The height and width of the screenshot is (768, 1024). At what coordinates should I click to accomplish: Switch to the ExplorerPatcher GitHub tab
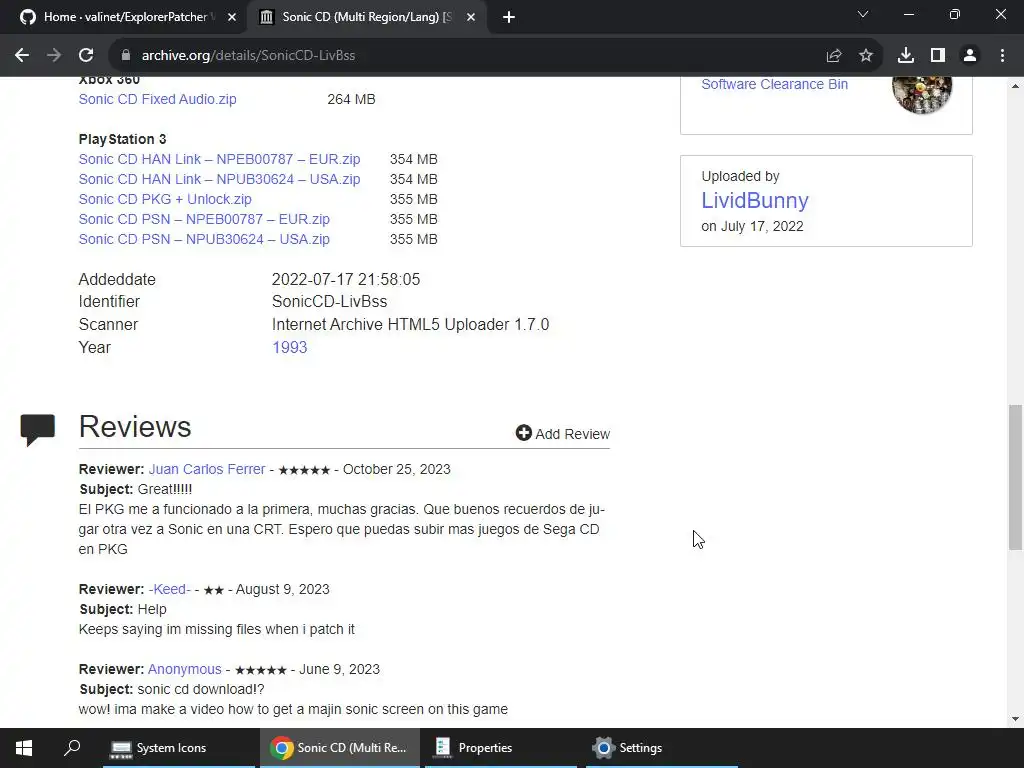pyautogui.click(x=124, y=17)
